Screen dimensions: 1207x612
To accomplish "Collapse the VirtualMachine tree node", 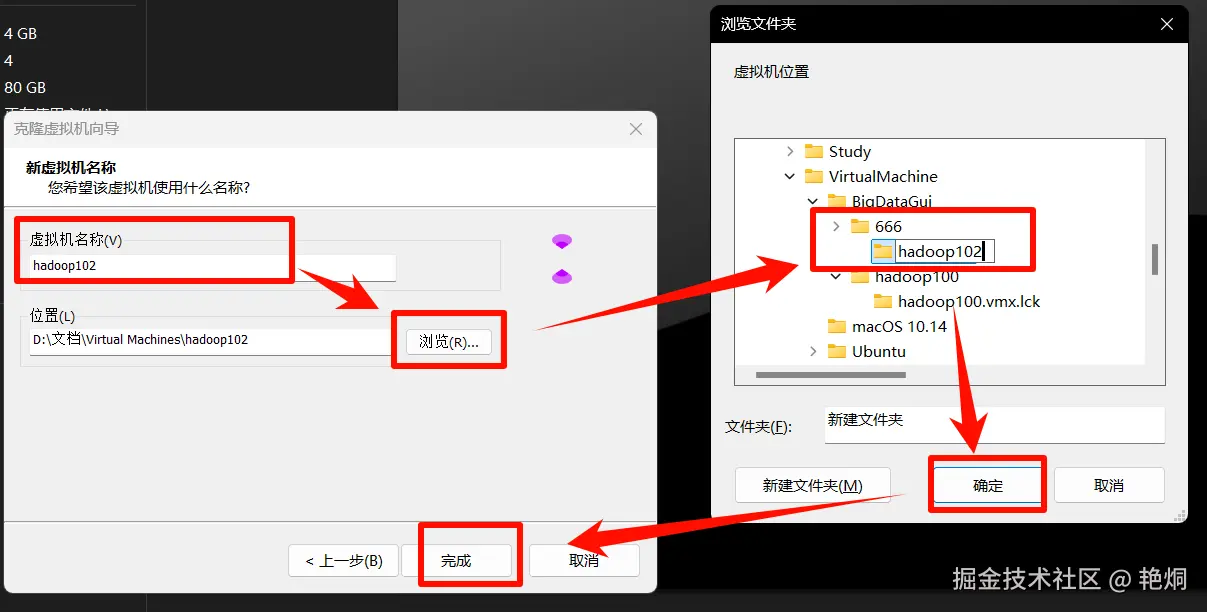I will pos(789,176).
